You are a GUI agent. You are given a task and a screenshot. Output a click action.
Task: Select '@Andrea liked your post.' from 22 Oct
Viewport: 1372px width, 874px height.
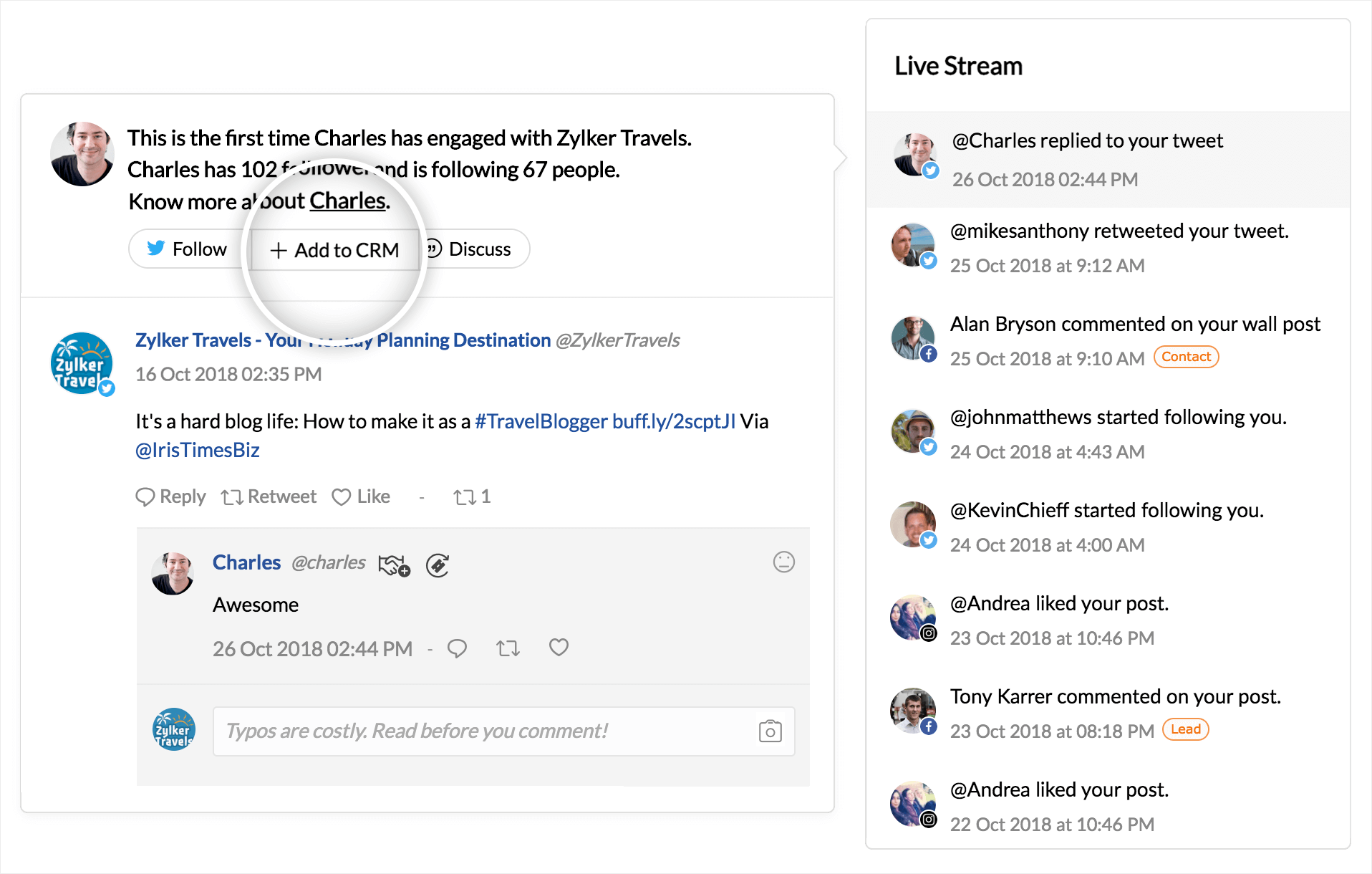click(x=1108, y=807)
